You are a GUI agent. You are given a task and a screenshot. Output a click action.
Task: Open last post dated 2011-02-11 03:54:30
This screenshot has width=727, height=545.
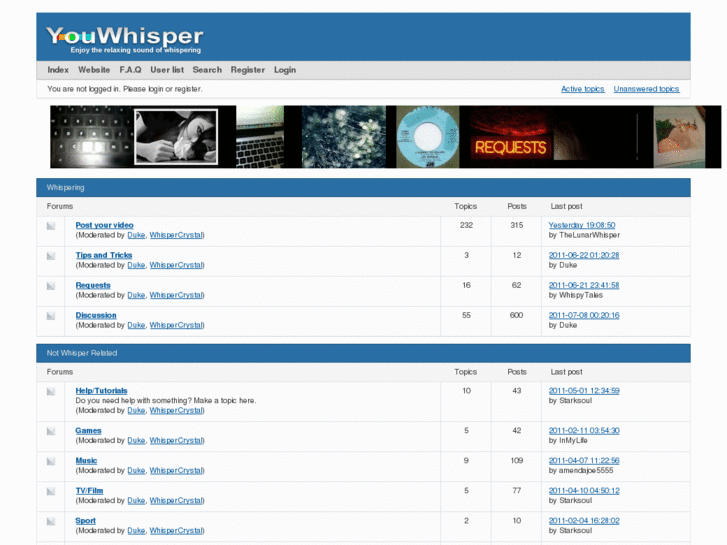pos(584,430)
